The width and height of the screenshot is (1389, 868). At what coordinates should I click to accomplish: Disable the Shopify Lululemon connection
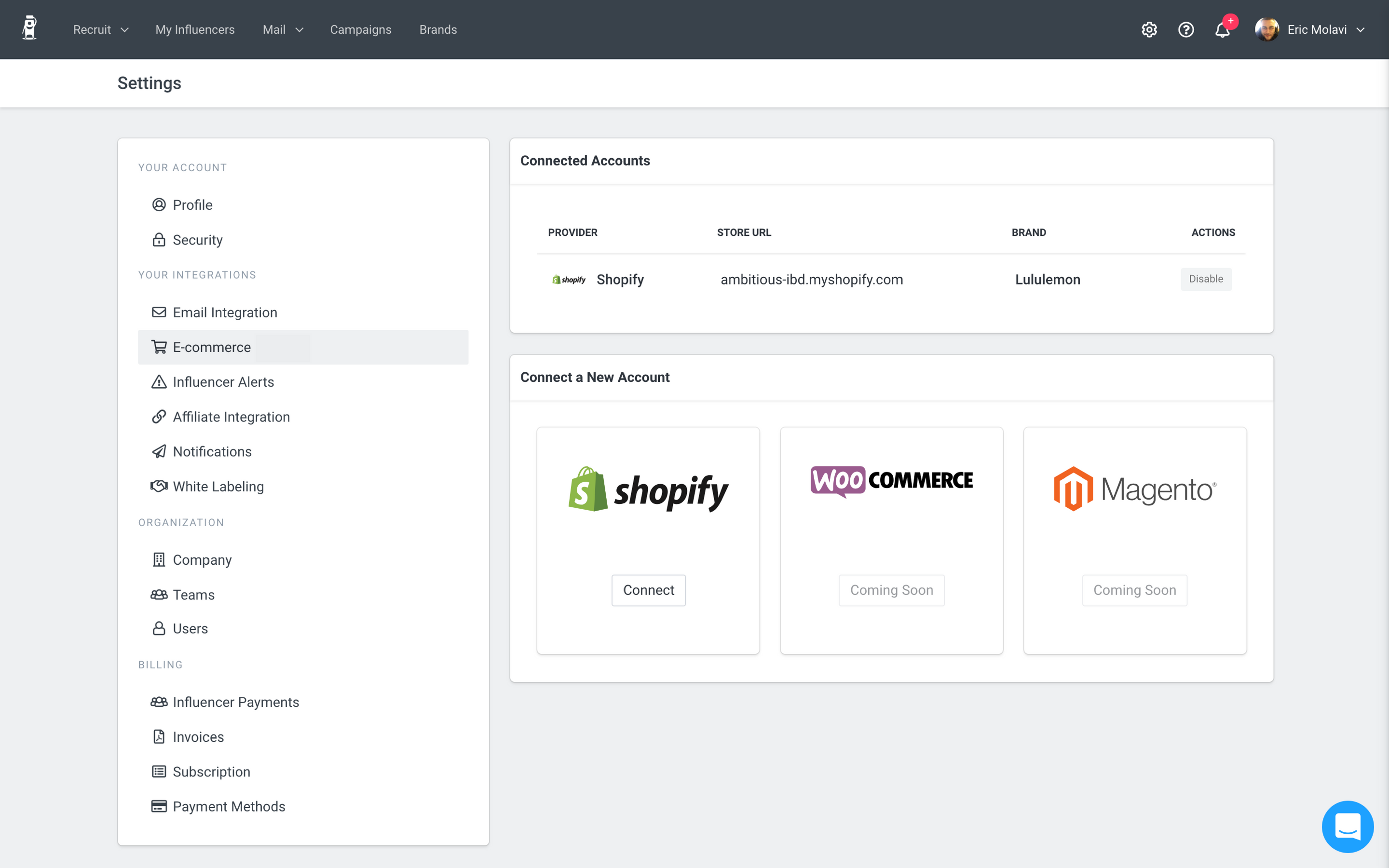[1206, 279]
